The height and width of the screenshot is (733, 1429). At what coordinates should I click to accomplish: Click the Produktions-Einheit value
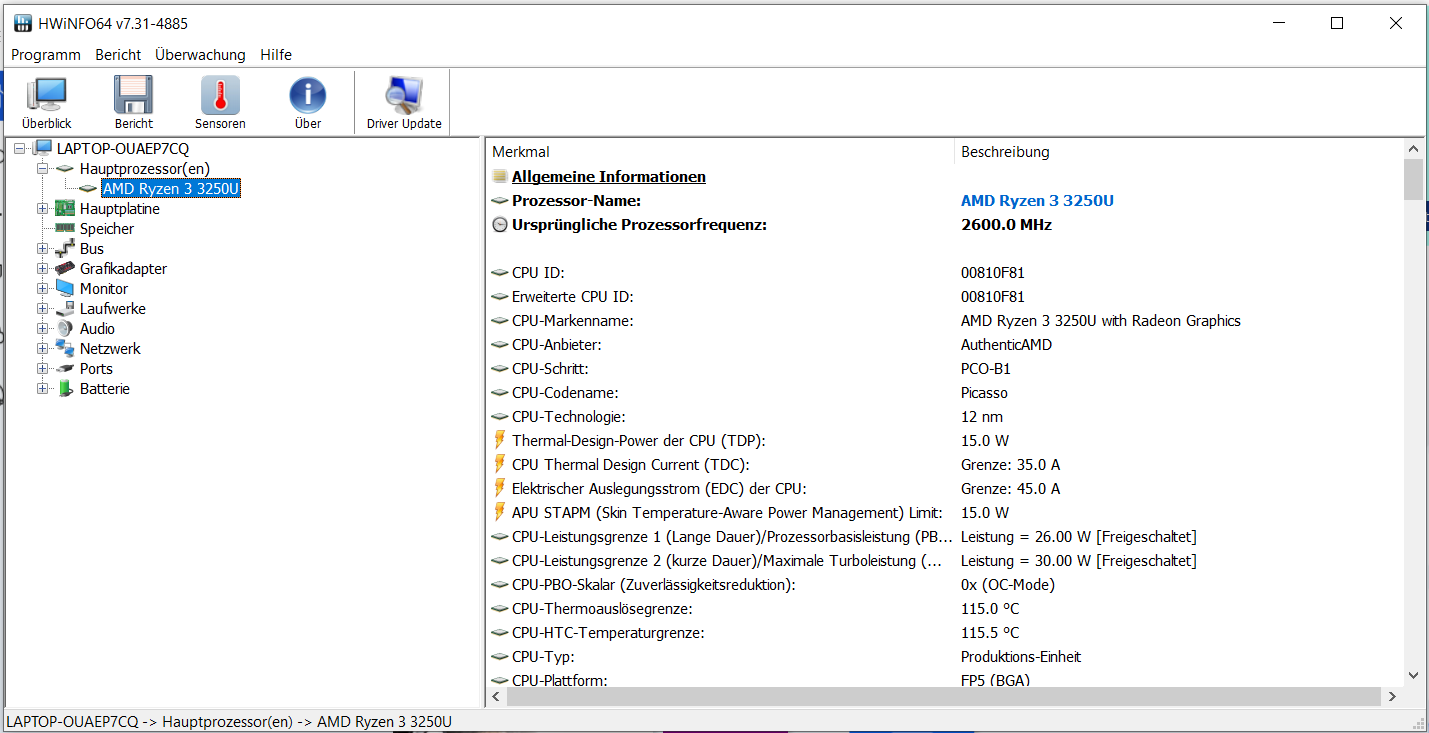click(x=1021, y=657)
